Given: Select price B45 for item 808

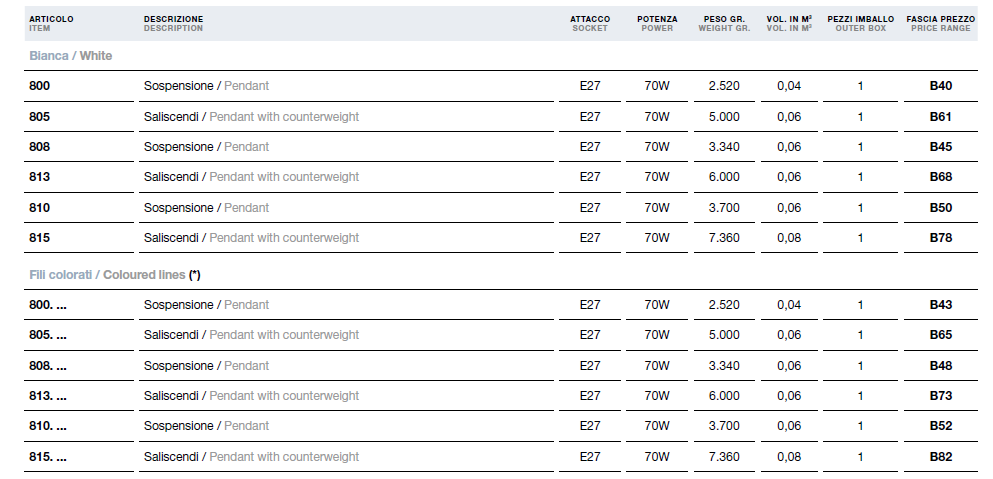Looking at the screenshot, I should [940, 147].
